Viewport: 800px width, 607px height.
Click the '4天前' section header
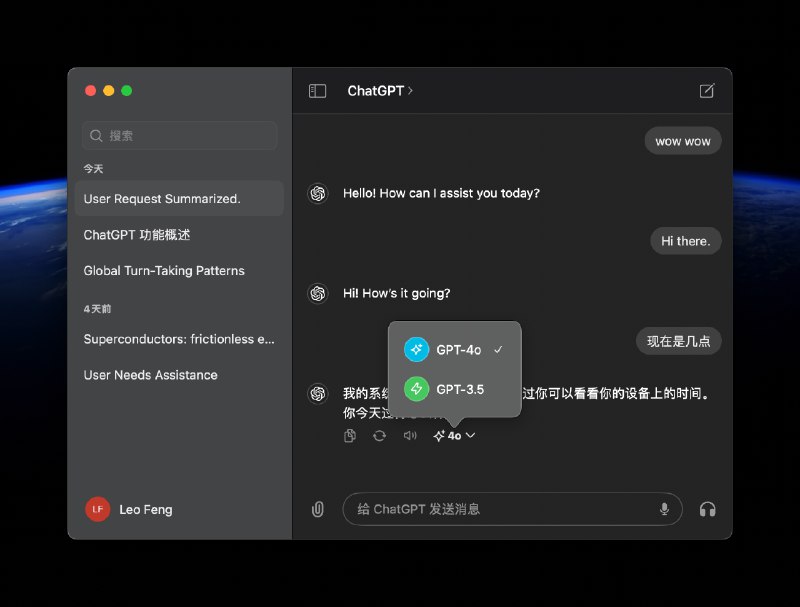coord(97,309)
